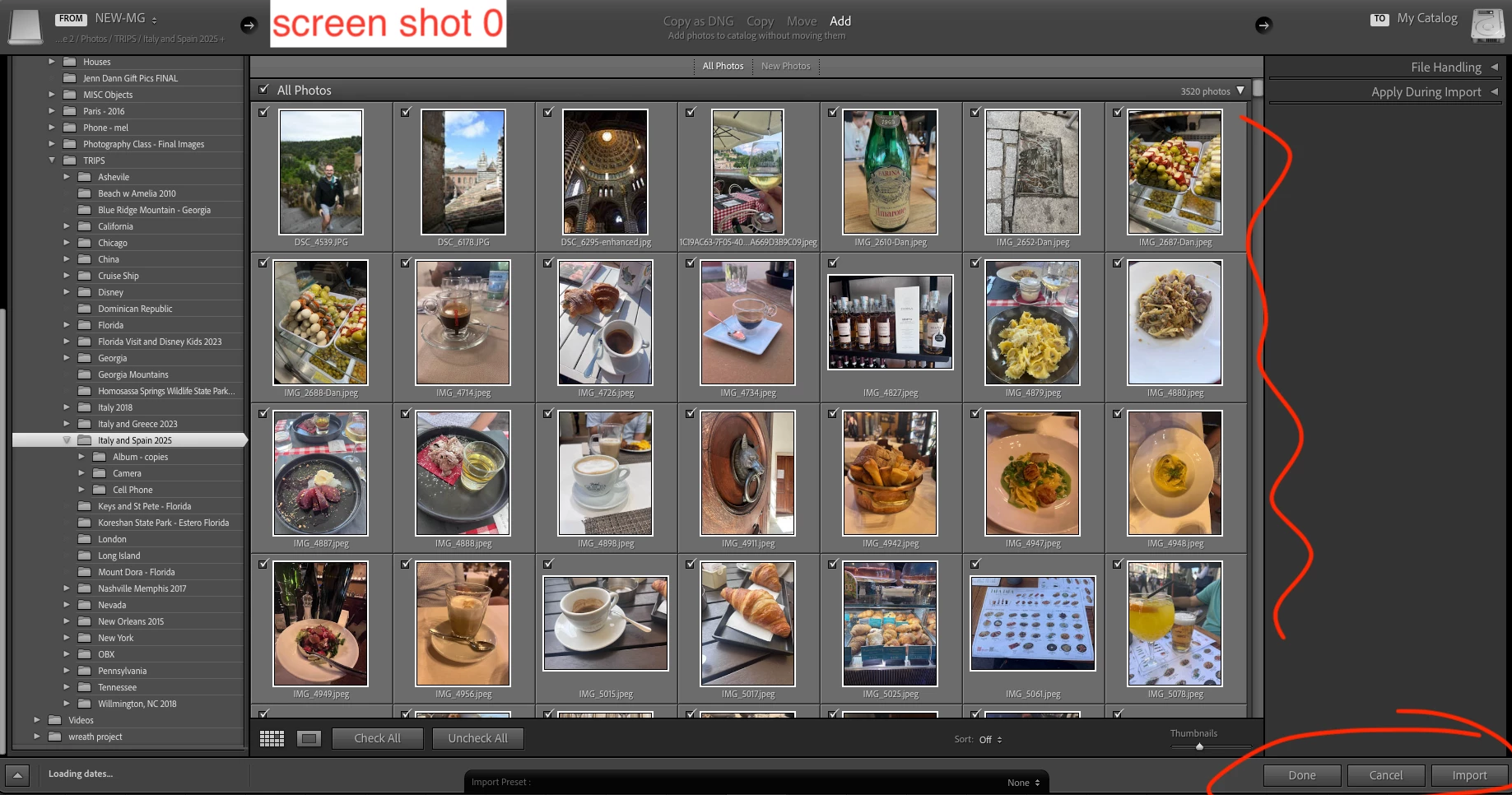This screenshot has width=1512, height=795.
Task: Open the NEW-MG source menu
Action: 126,18
